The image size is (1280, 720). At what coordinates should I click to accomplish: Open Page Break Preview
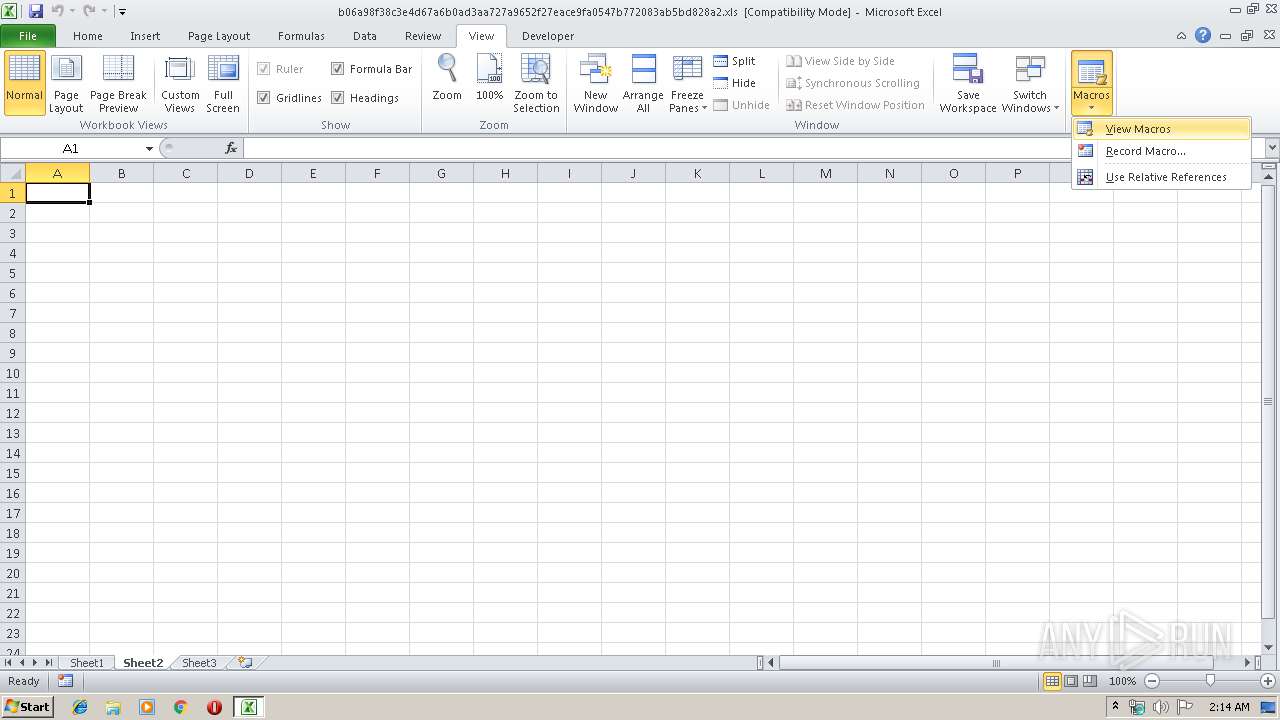(x=118, y=83)
